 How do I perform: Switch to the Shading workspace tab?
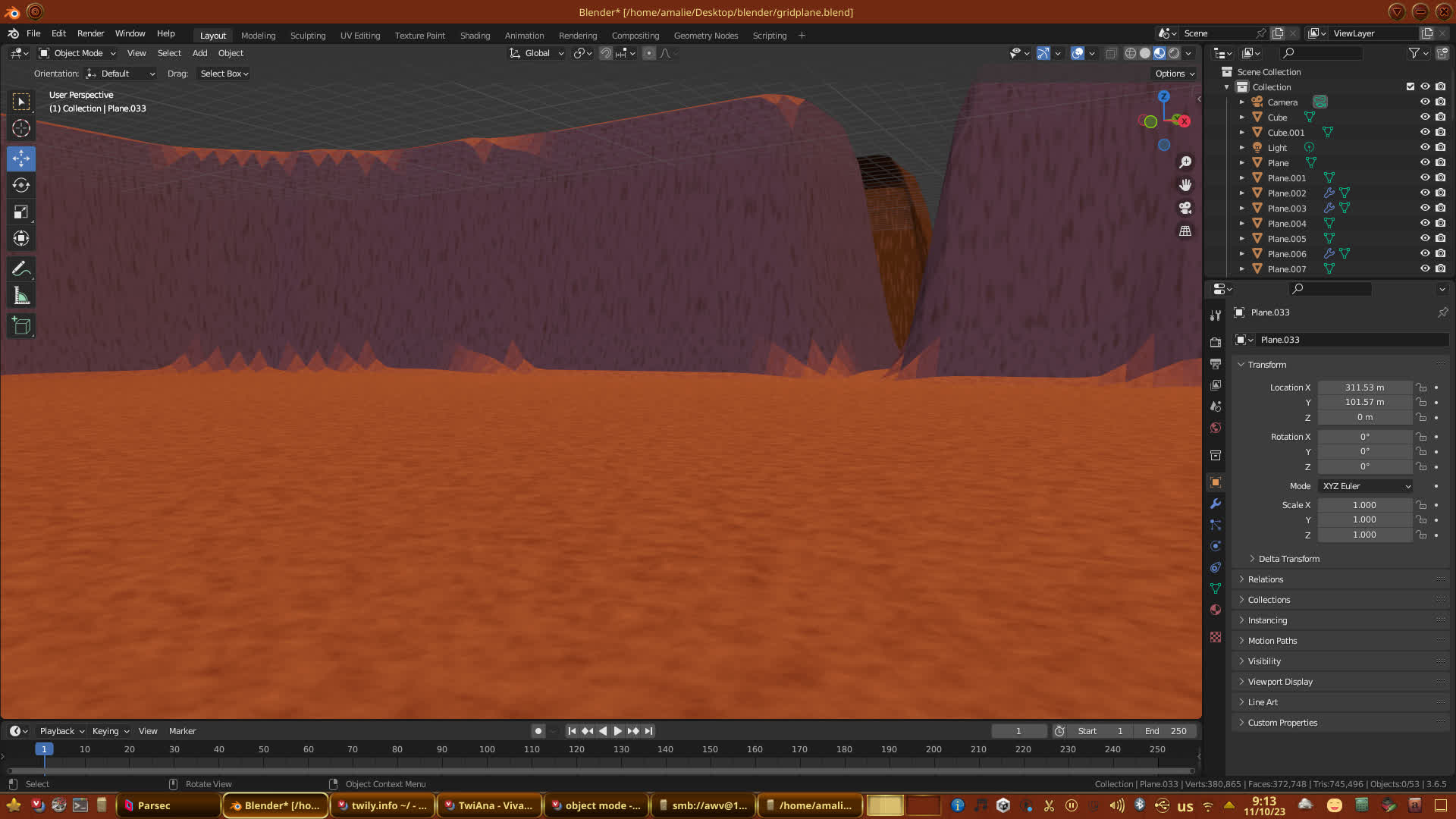point(475,36)
